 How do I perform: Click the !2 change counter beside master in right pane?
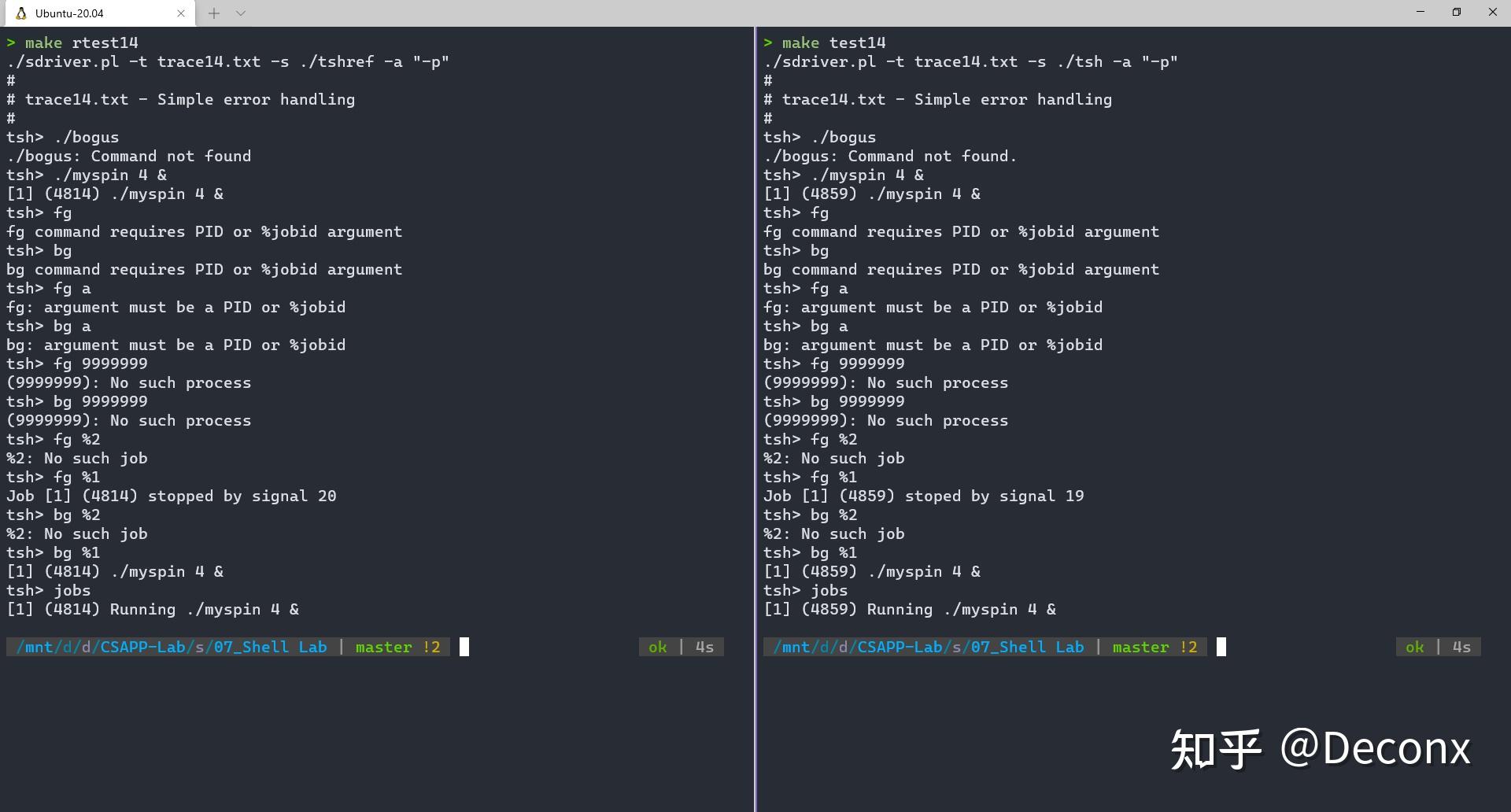tap(1191, 647)
